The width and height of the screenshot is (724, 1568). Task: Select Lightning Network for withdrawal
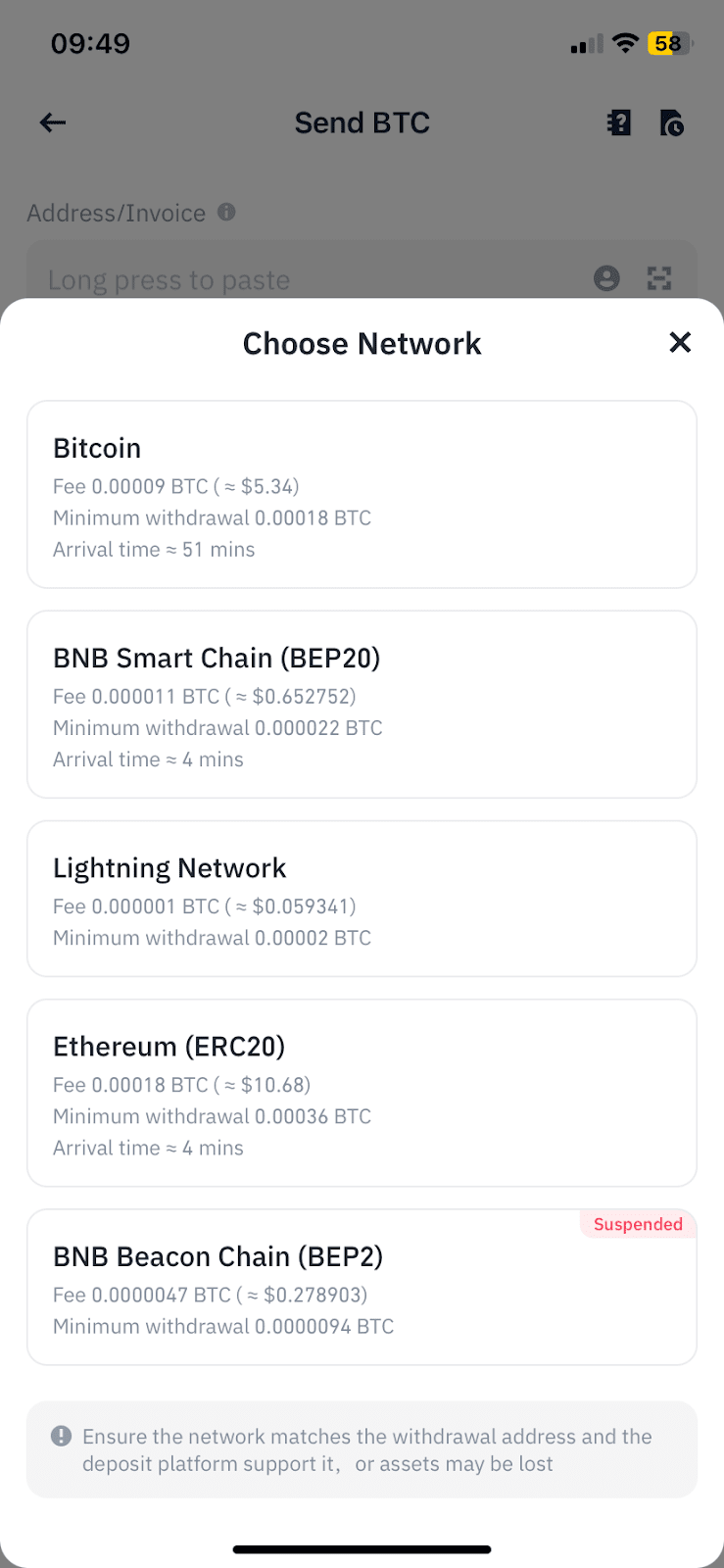pyautogui.click(x=362, y=899)
